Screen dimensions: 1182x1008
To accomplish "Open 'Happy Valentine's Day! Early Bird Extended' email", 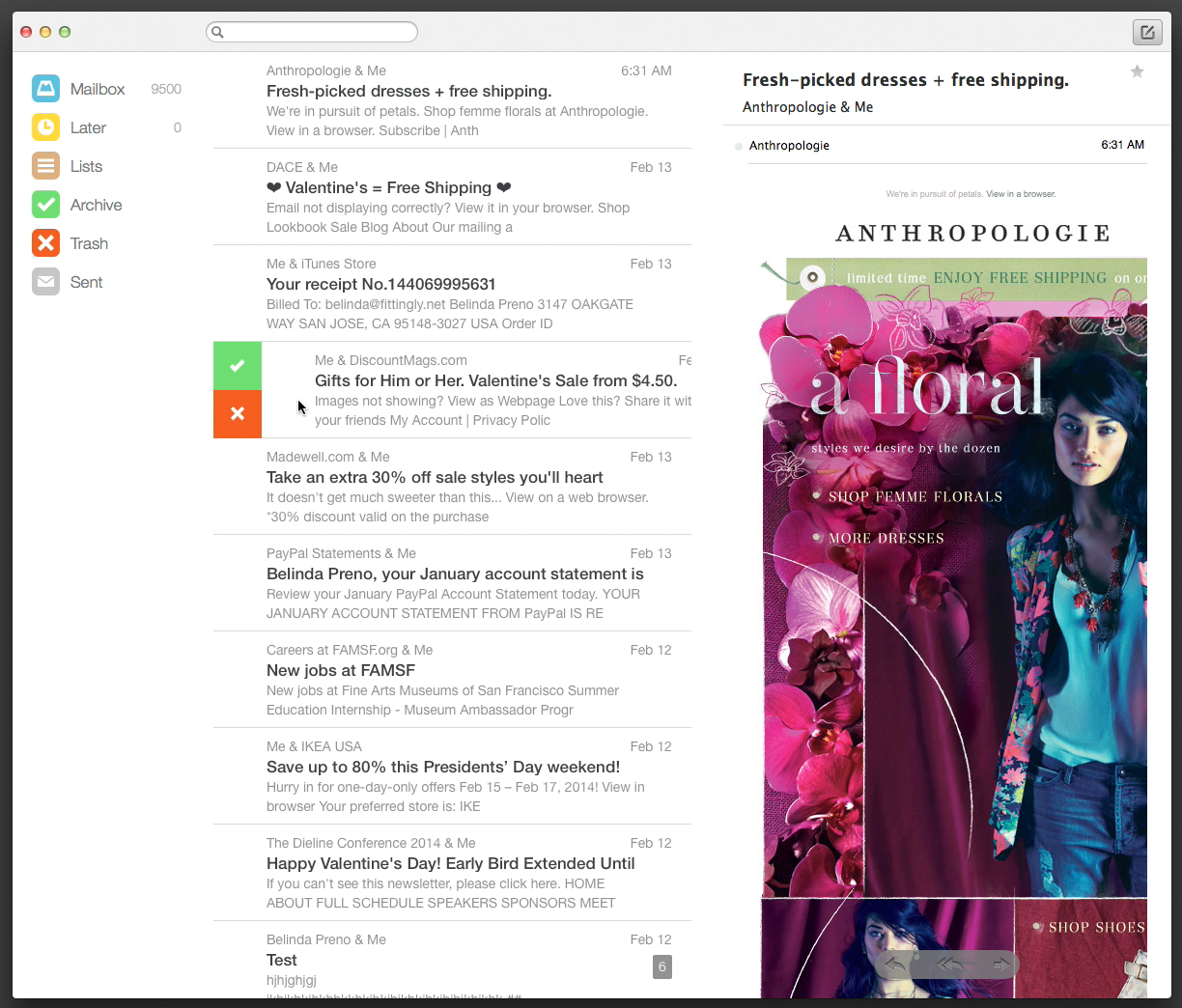I will click(x=452, y=873).
